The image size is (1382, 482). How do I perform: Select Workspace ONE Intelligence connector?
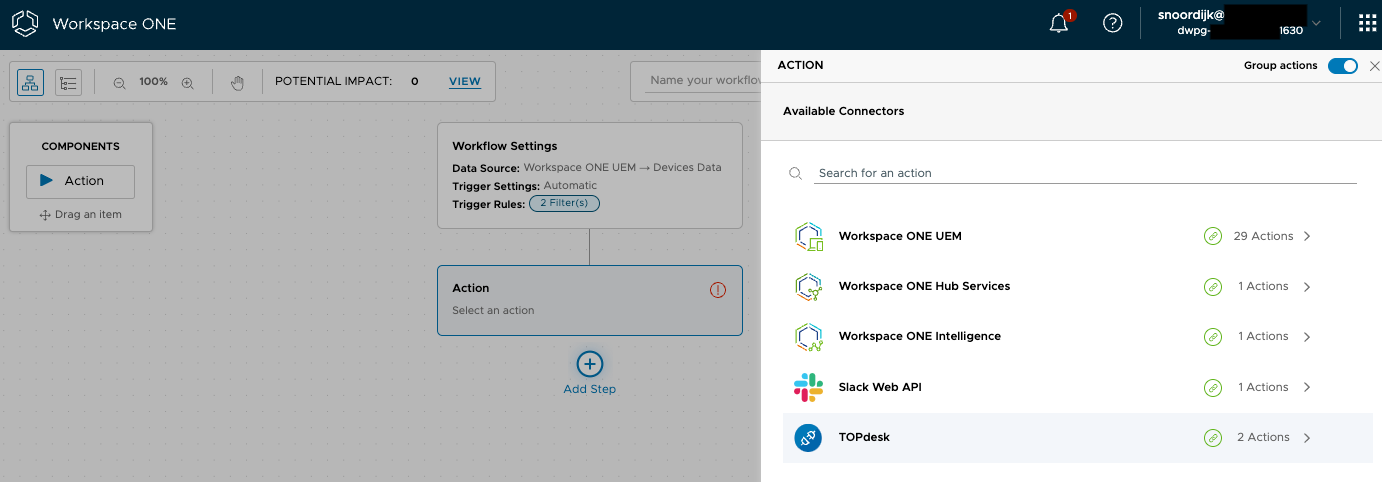[919, 336]
